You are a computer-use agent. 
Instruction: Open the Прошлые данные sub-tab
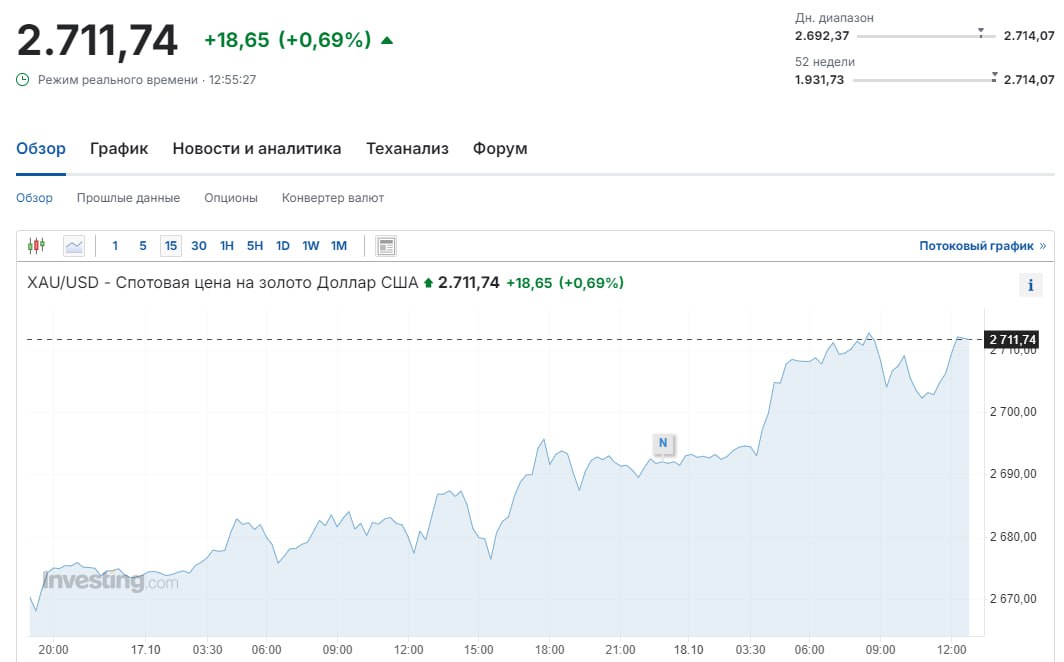tap(128, 198)
